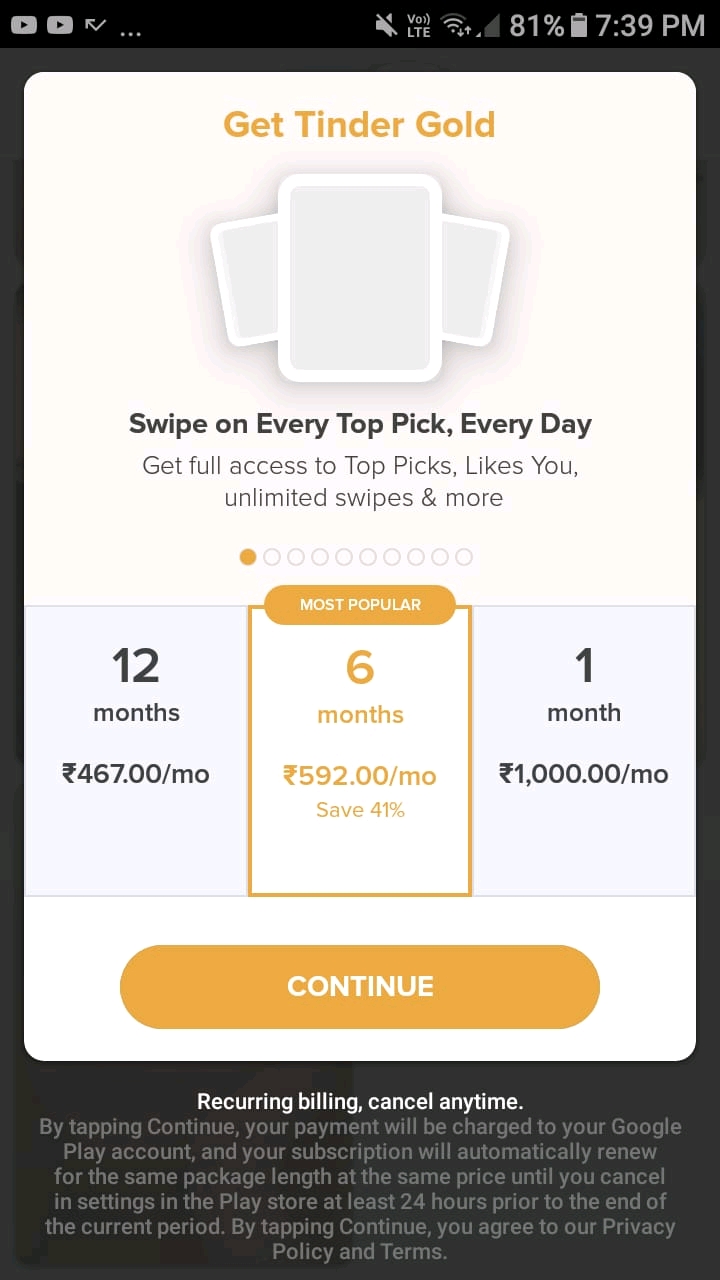720x1280 pixels.
Task: Select the 12 months plan
Action: click(136, 750)
